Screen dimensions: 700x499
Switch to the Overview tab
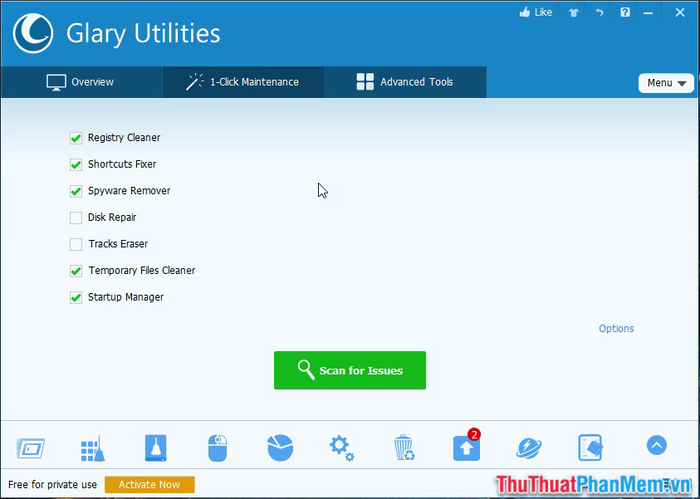[81, 82]
